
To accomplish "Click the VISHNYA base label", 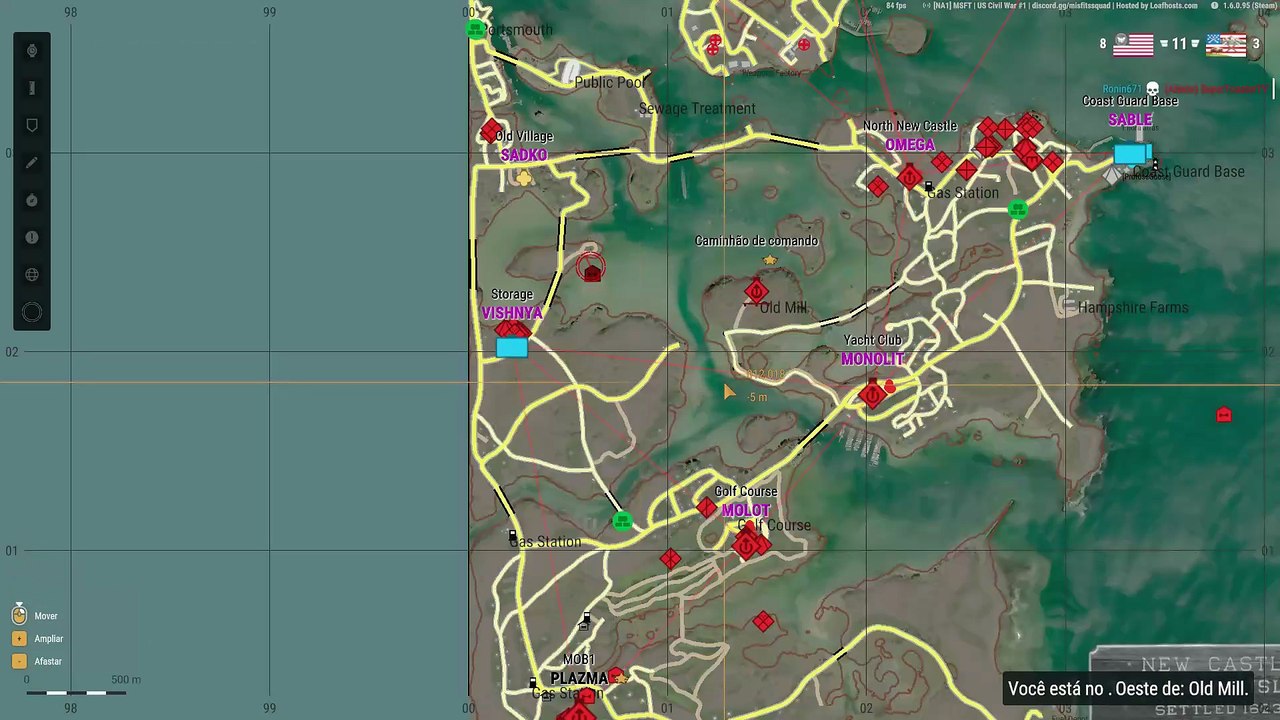I will [512, 313].
